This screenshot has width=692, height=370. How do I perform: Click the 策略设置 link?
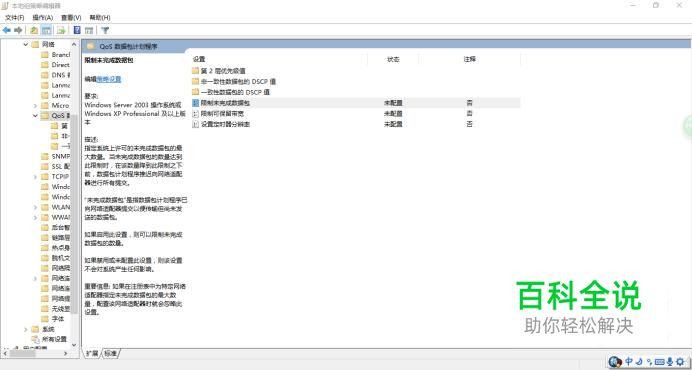pos(109,79)
